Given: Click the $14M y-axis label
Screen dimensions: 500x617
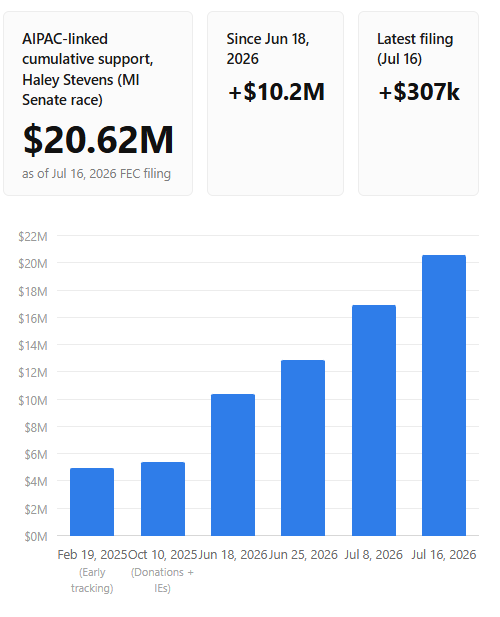Looking at the screenshot, I should pos(33,345).
